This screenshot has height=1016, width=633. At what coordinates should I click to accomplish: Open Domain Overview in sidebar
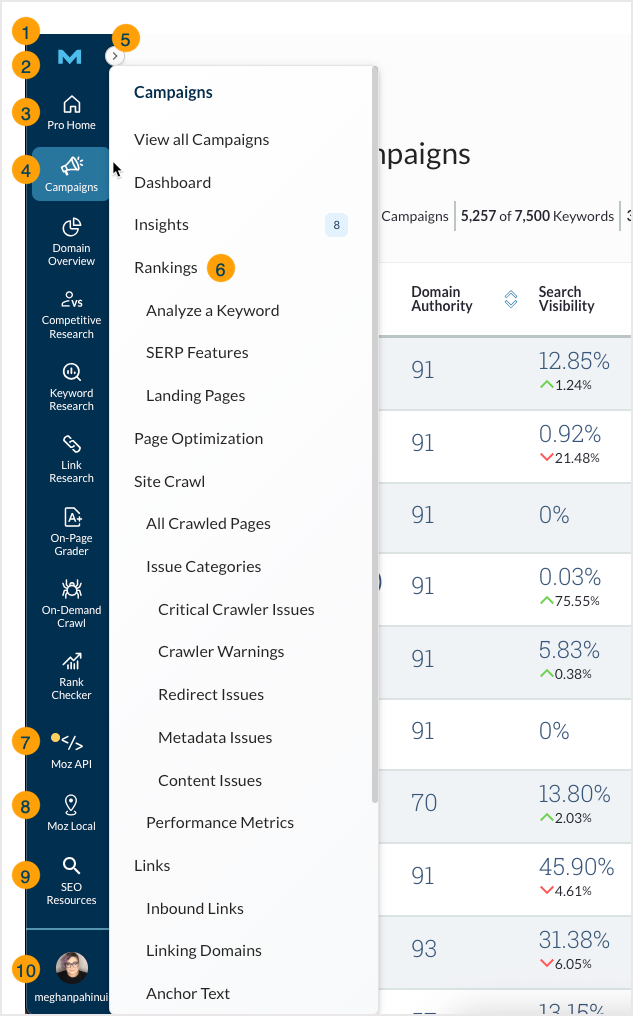pyautogui.click(x=71, y=241)
